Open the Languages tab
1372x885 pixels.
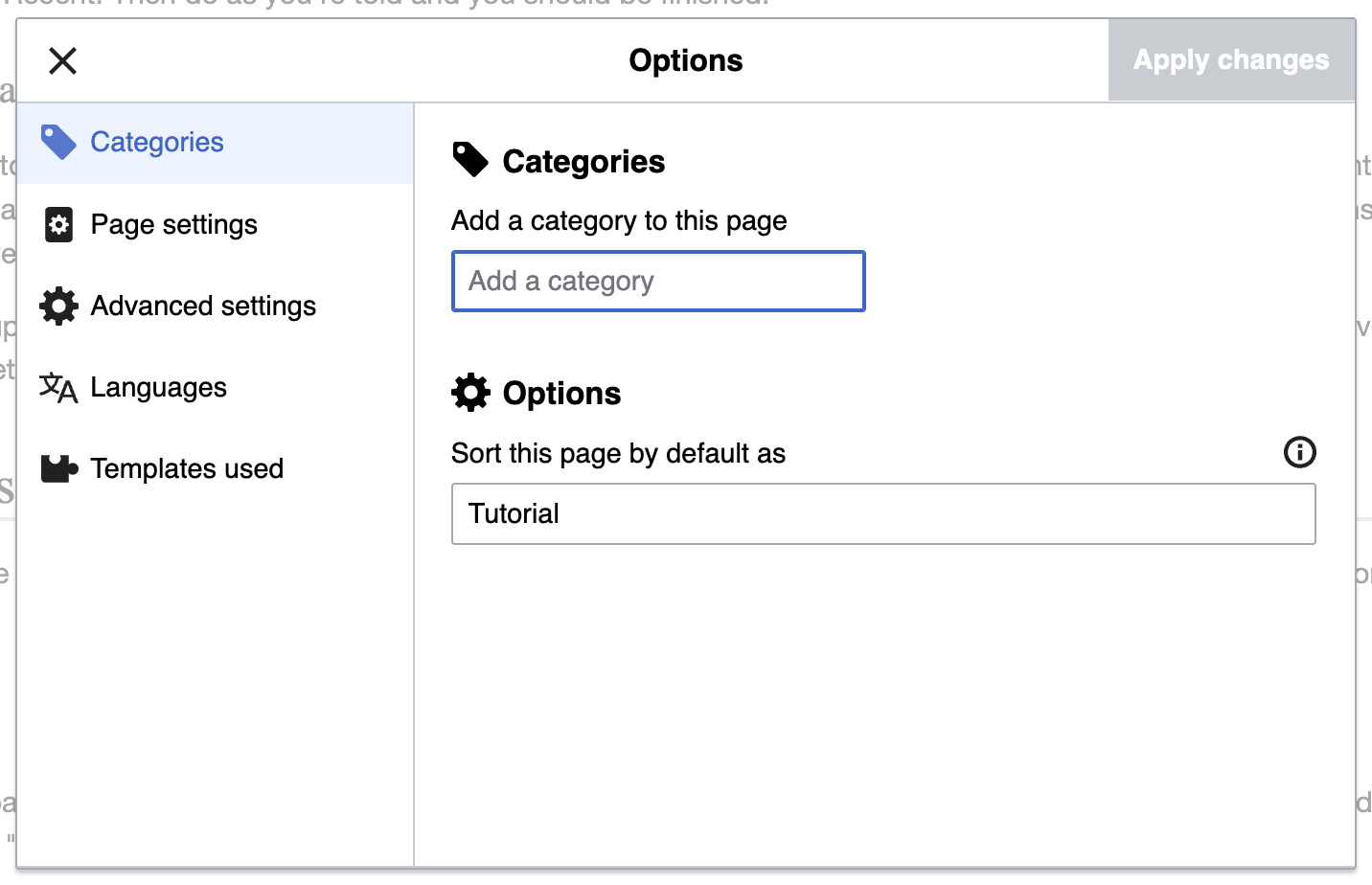158,388
